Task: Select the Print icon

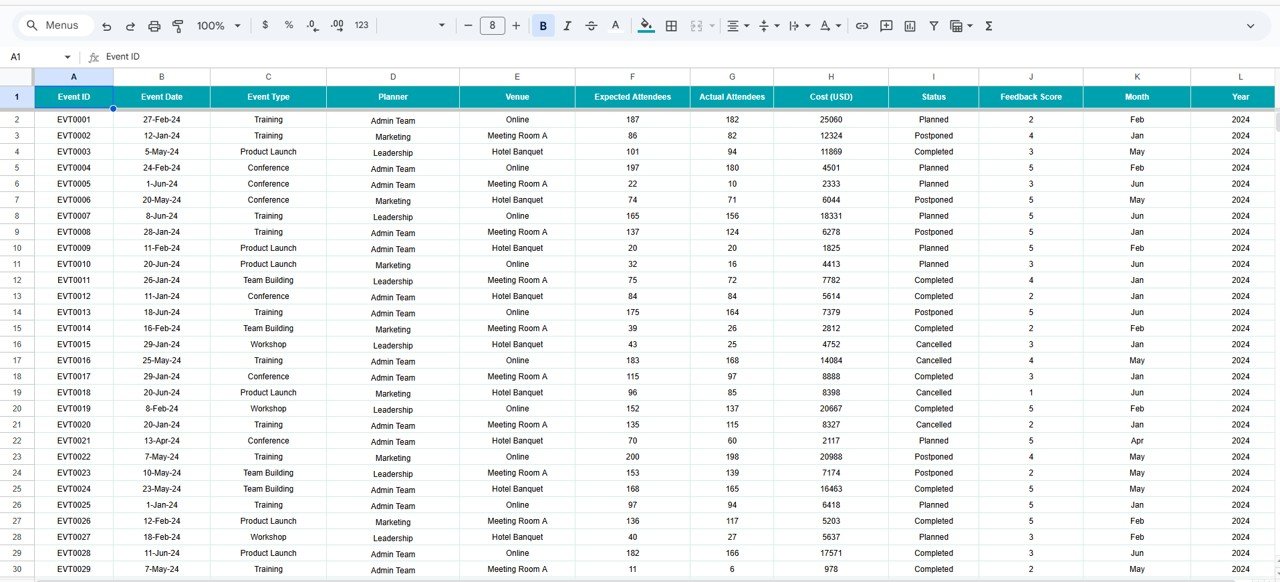Action: (x=153, y=25)
